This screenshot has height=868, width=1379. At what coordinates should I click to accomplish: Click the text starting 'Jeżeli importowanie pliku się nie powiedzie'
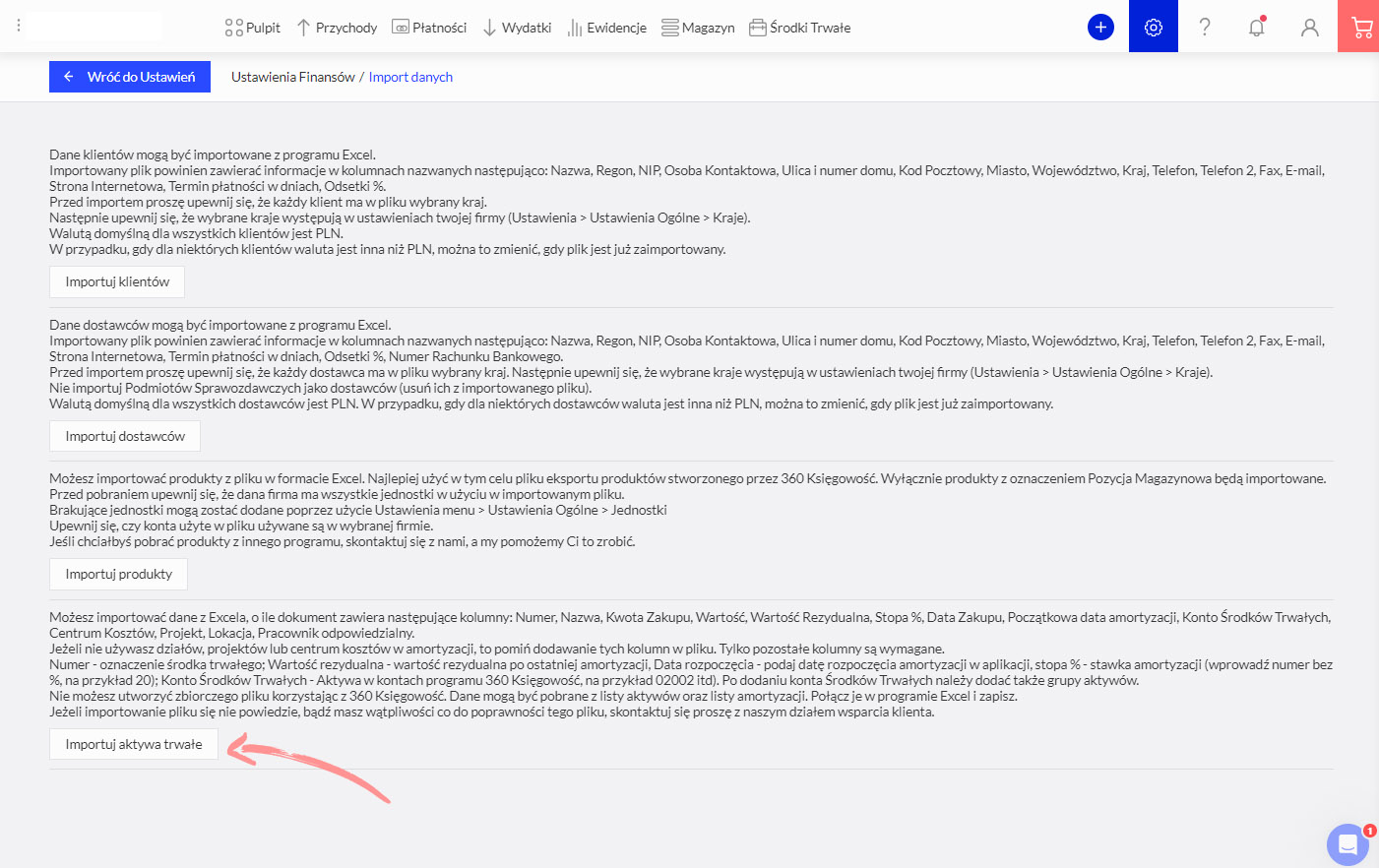pos(492,712)
